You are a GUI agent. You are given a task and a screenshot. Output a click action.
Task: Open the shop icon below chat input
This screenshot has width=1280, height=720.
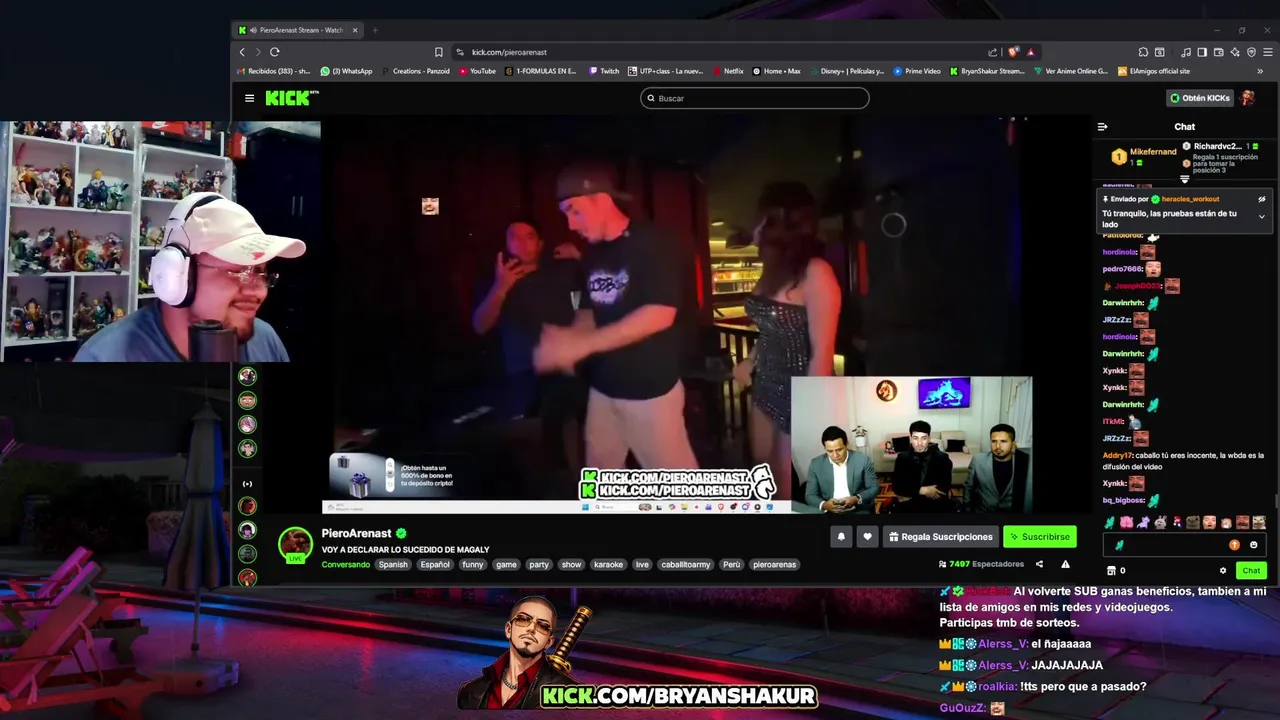click(1111, 571)
